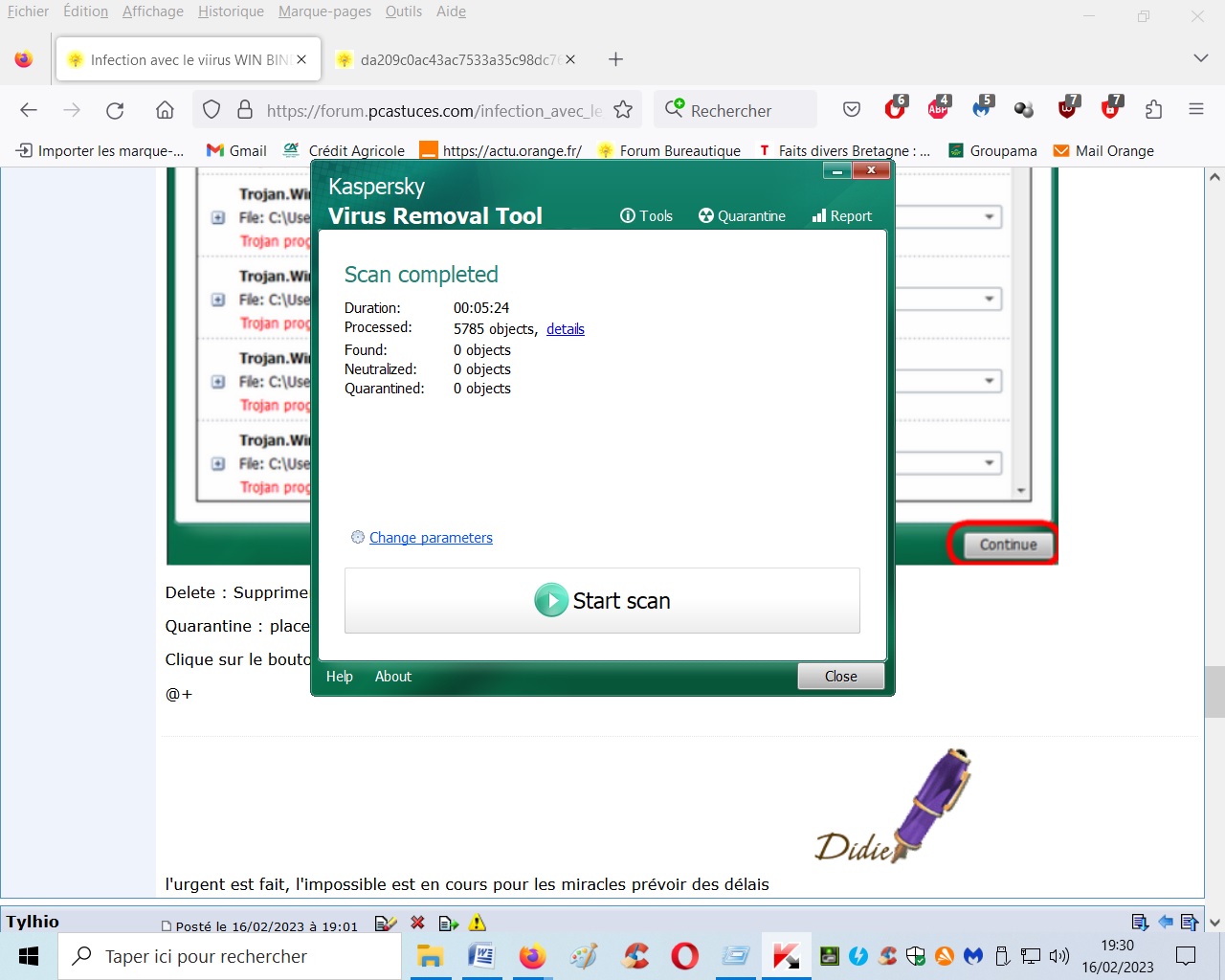
Task: Open the dark red shield extension badge 7
Action: click(x=1067, y=108)
